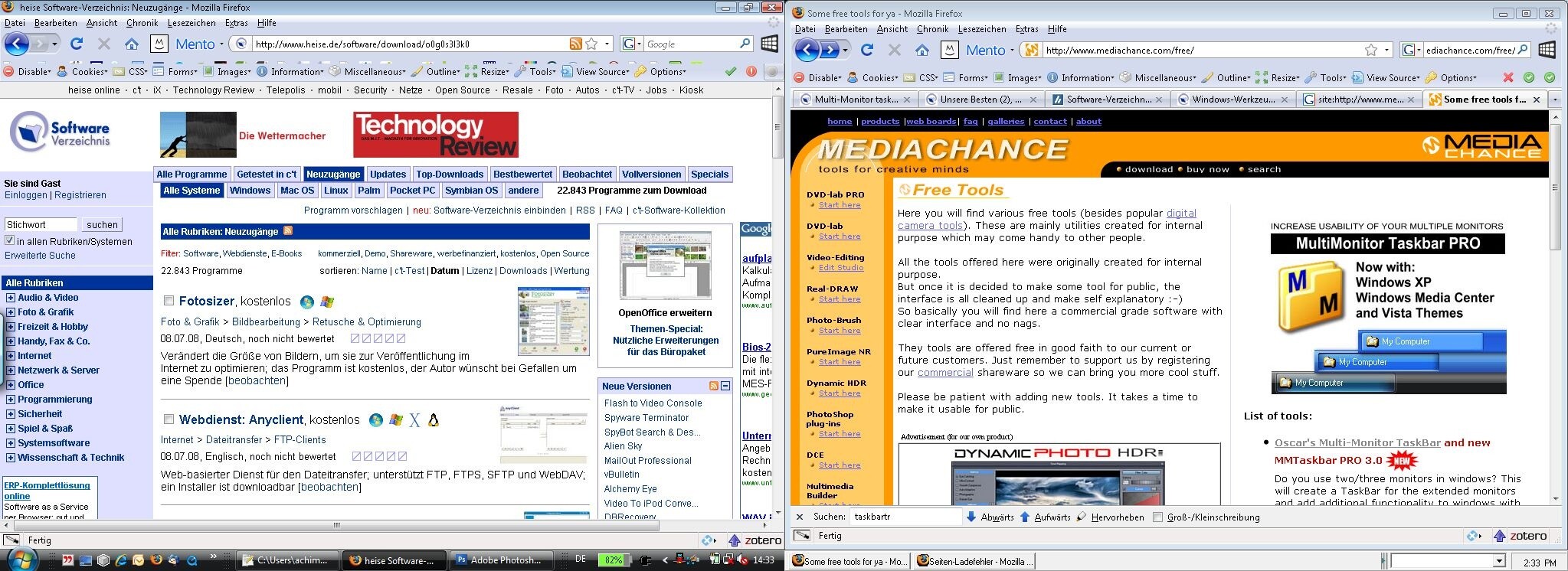Click the tile grid icon in heise window
This screenshot has height=571, width=1568.
pos(769,44)
